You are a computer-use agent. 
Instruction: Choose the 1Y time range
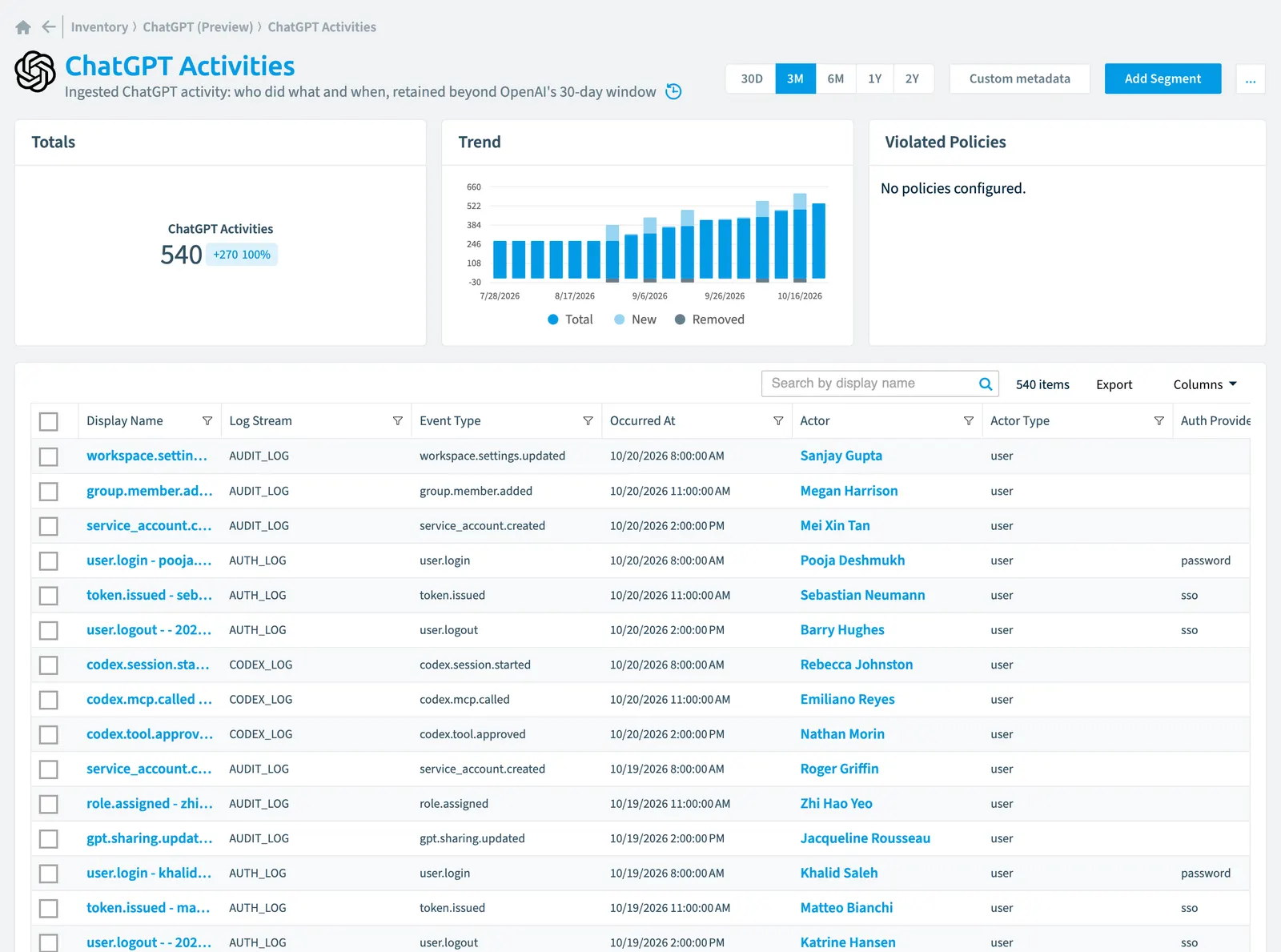click(874, 78)
